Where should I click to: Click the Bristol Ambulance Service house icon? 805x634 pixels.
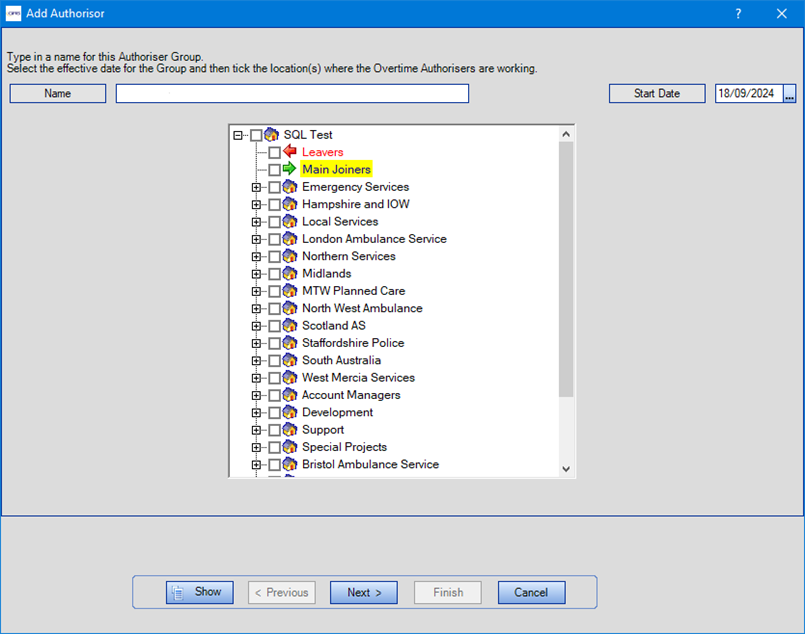tap(290, 465)
